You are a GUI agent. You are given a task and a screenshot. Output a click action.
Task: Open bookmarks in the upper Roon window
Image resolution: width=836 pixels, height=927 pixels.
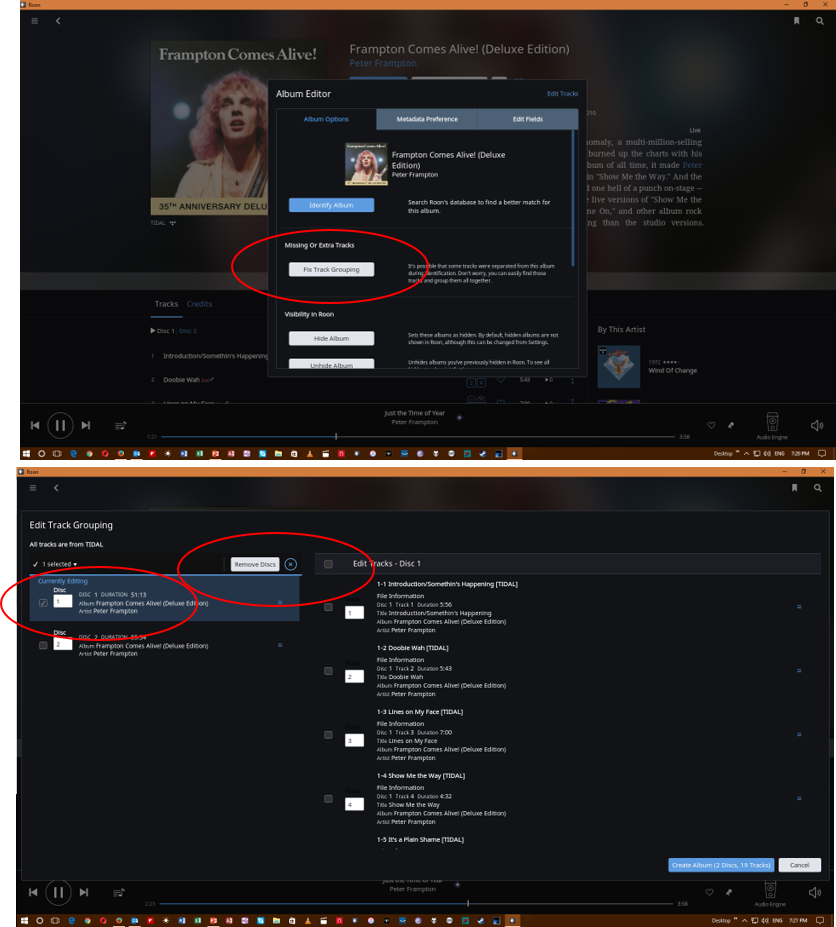click(x=796, y=21)
